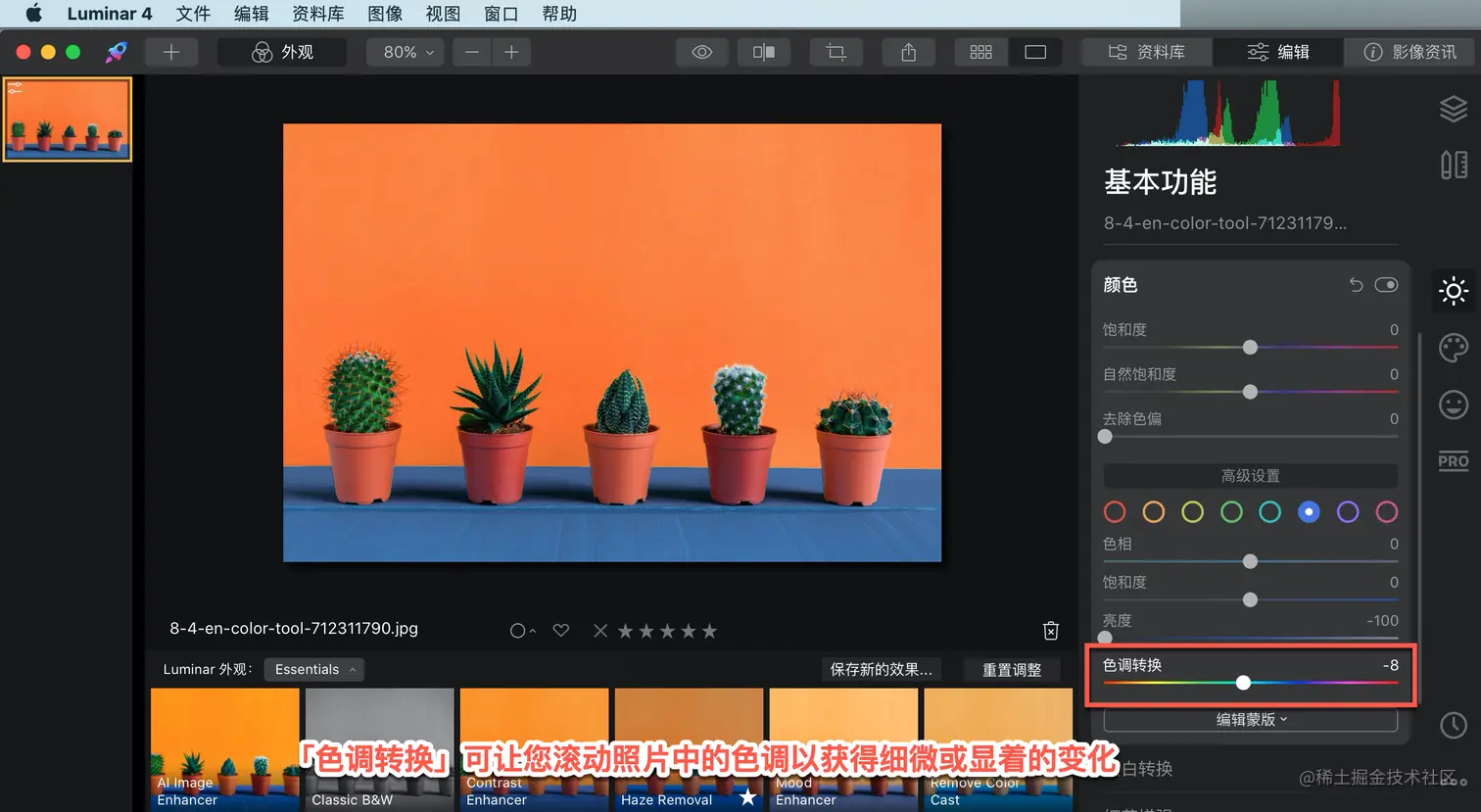The image size is (1481, 812).
Task: Open the History clock icon
Action: [1454, 725]
